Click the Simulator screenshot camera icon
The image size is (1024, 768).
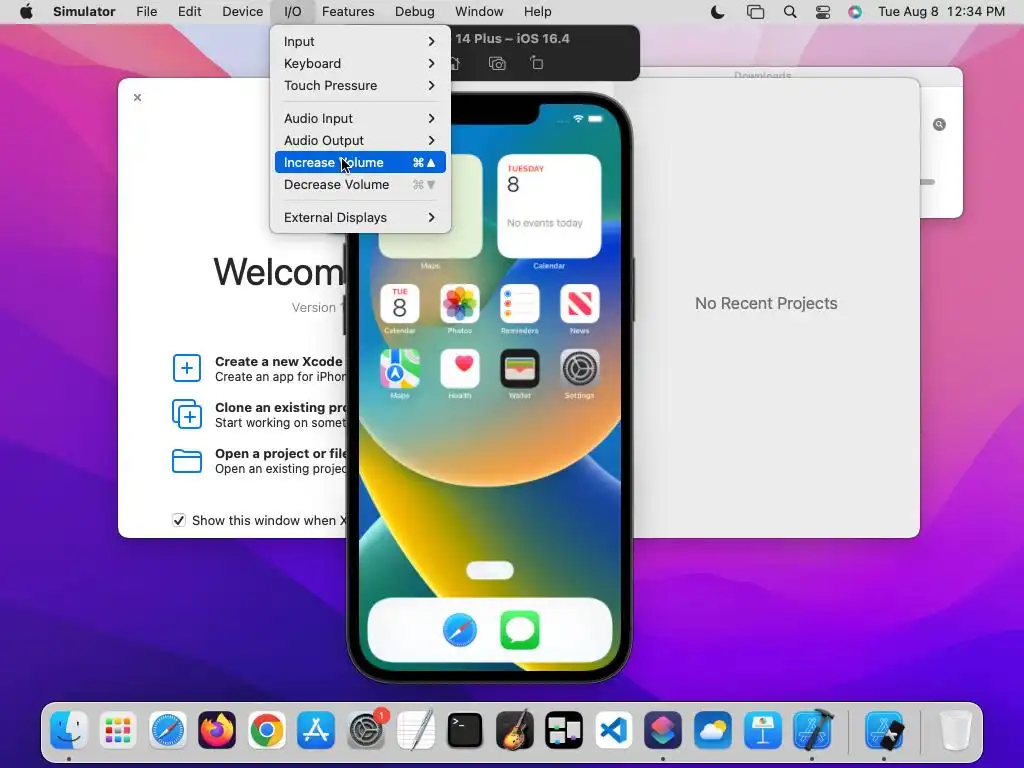[x=497, y=63]
